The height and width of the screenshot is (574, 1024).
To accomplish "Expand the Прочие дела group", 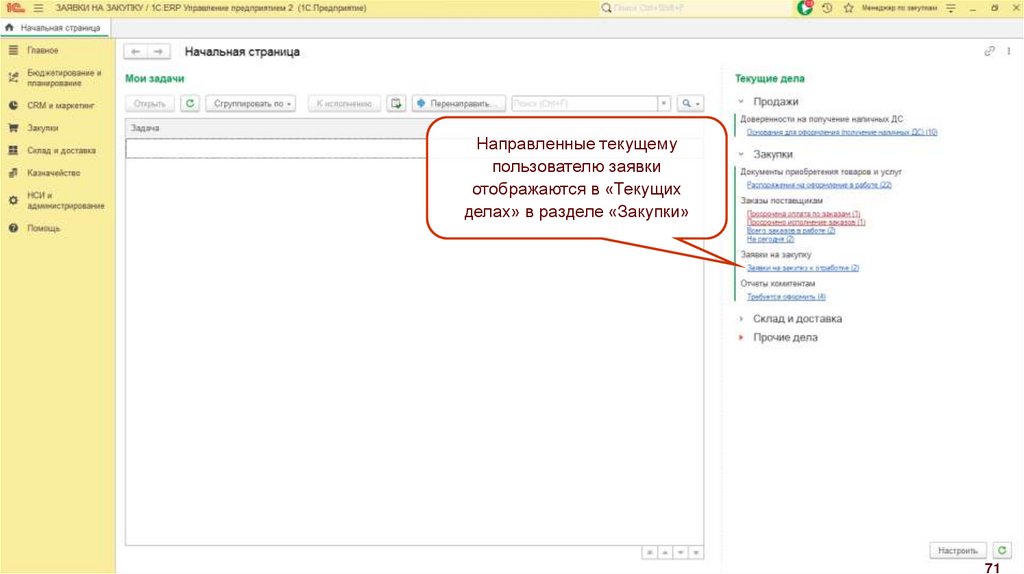I will (741, 338).
